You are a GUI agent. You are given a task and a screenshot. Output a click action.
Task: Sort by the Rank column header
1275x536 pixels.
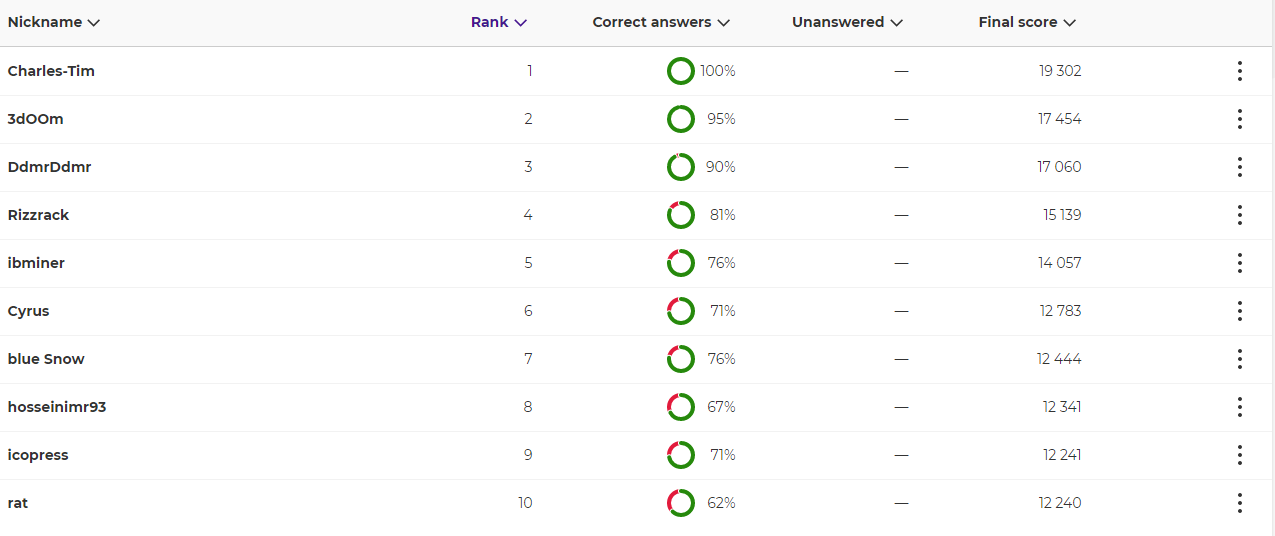499,22
